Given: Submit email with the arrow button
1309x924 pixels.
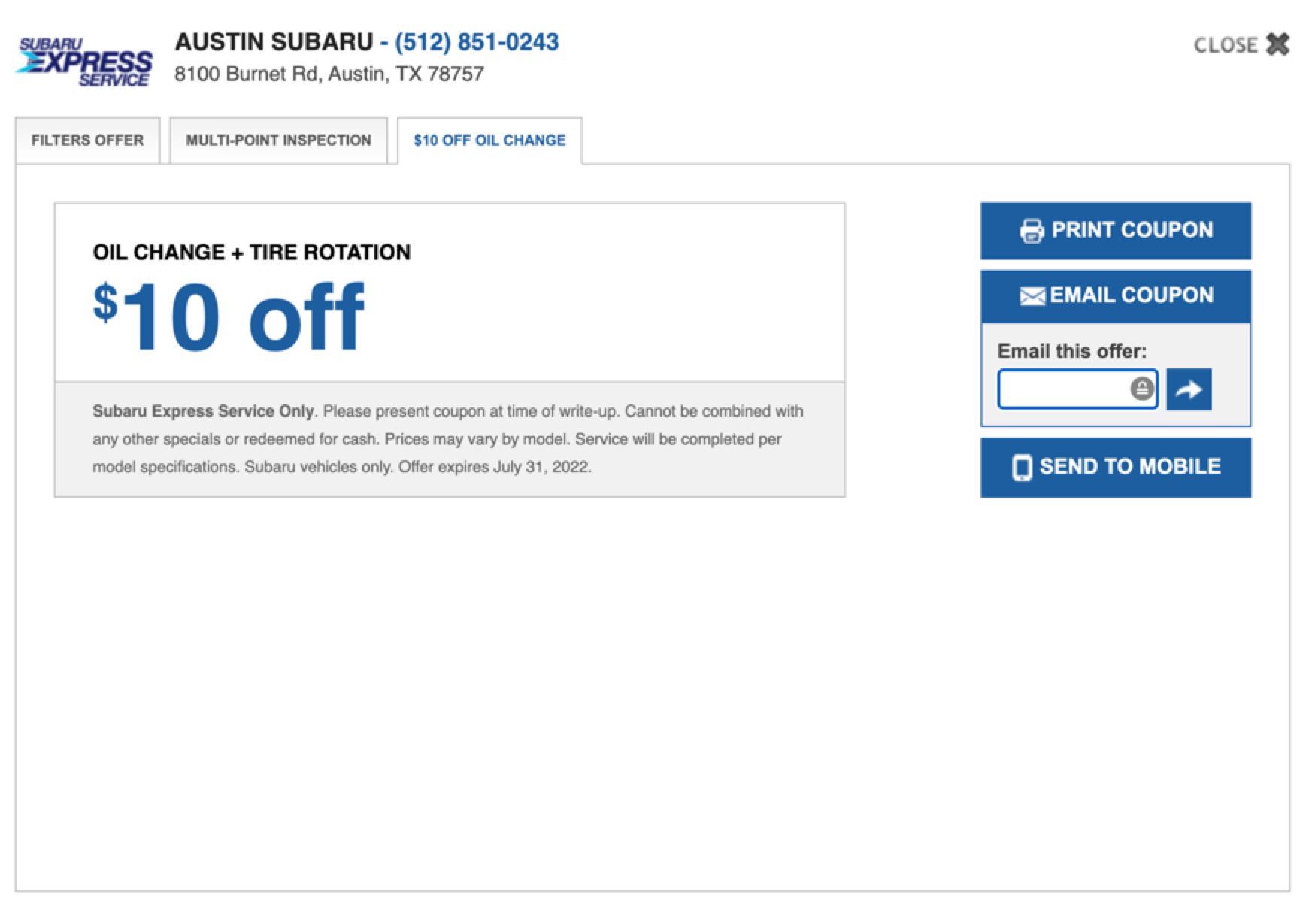Looking at the screenshot, I should click(1188, 389).
